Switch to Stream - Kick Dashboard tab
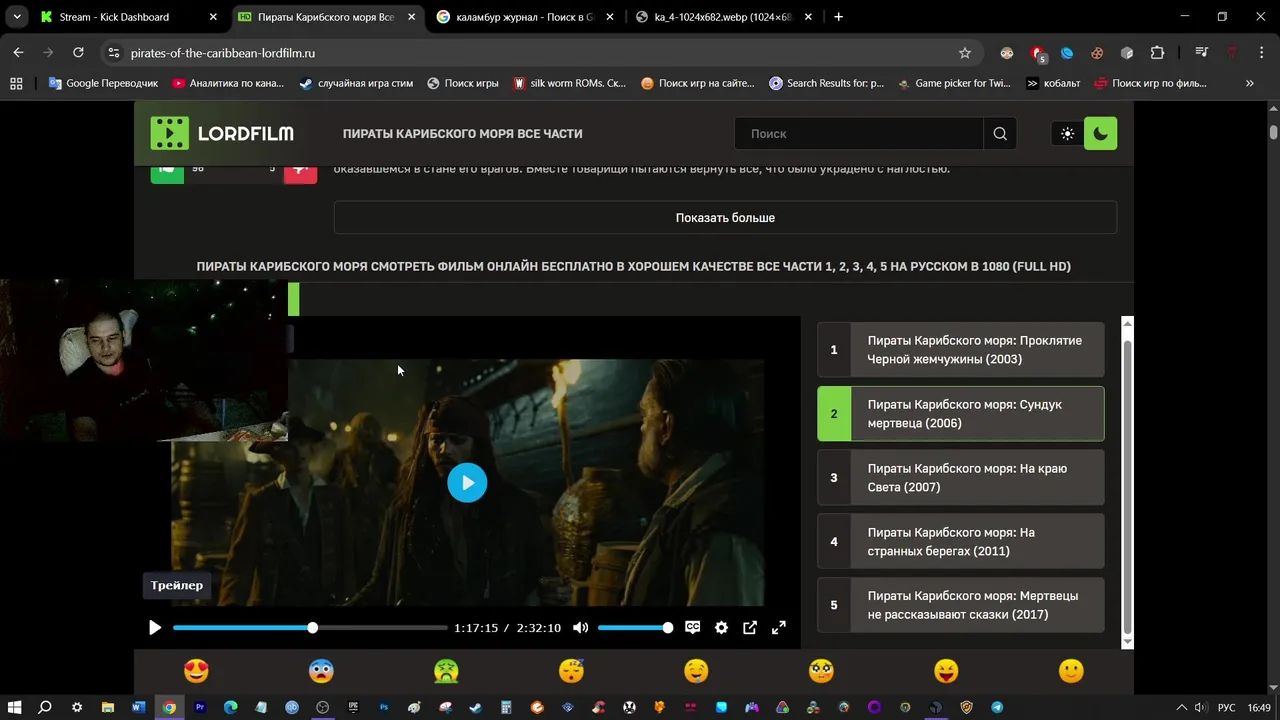The image size is (1280, 720). coord(128,17)
